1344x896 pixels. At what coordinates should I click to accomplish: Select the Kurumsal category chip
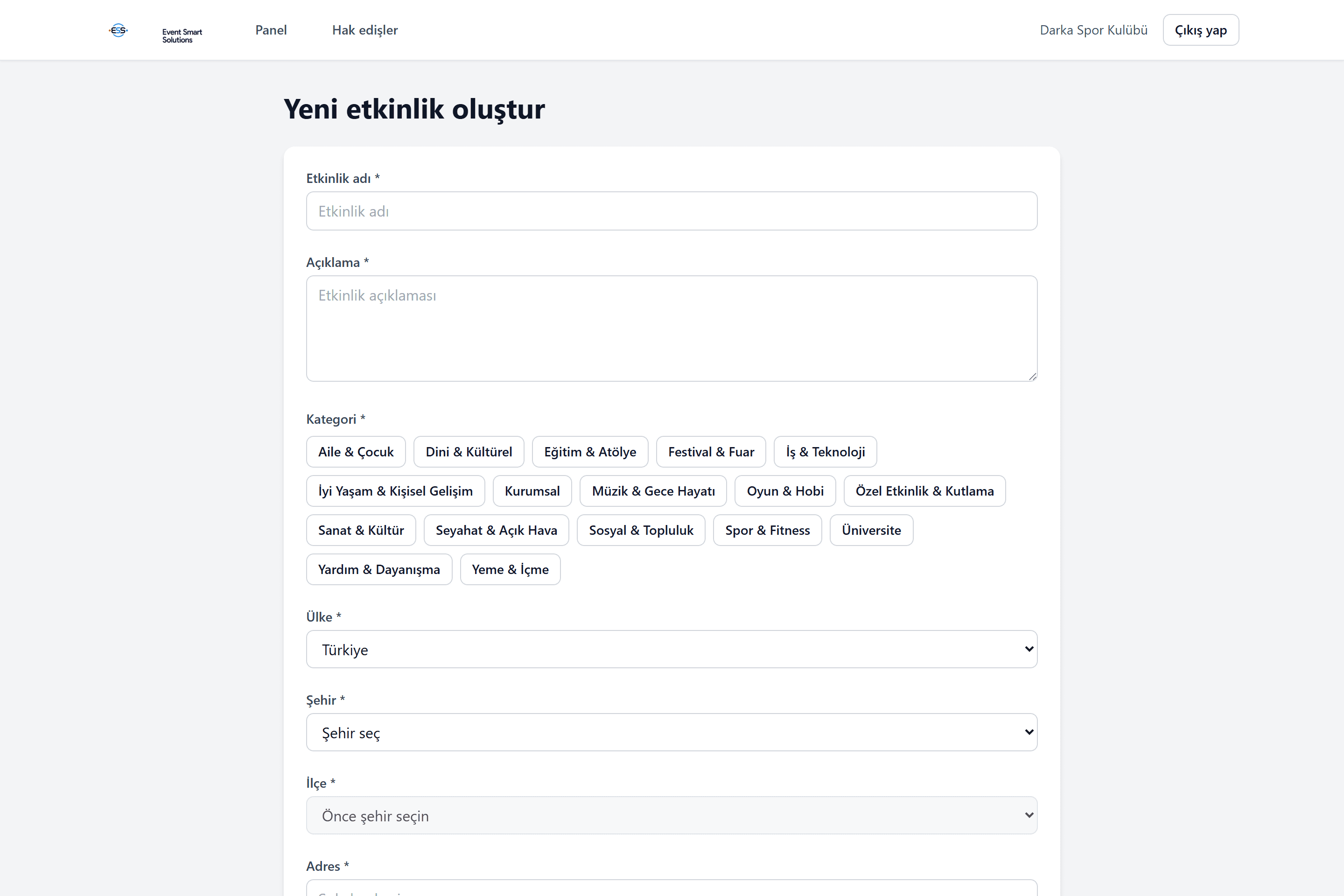[532, 491]
